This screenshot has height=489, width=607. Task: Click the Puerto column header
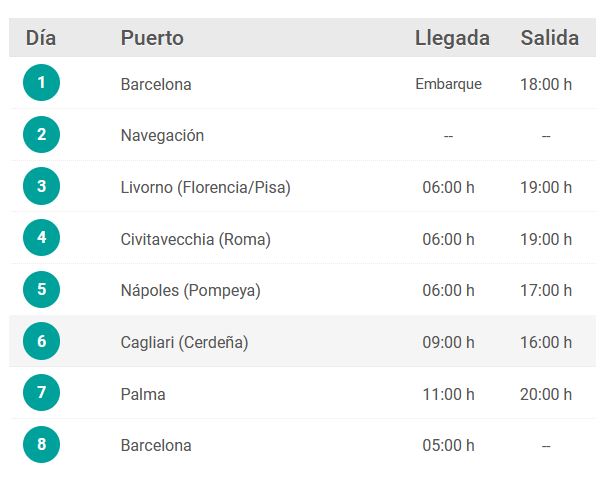[152, 38]
